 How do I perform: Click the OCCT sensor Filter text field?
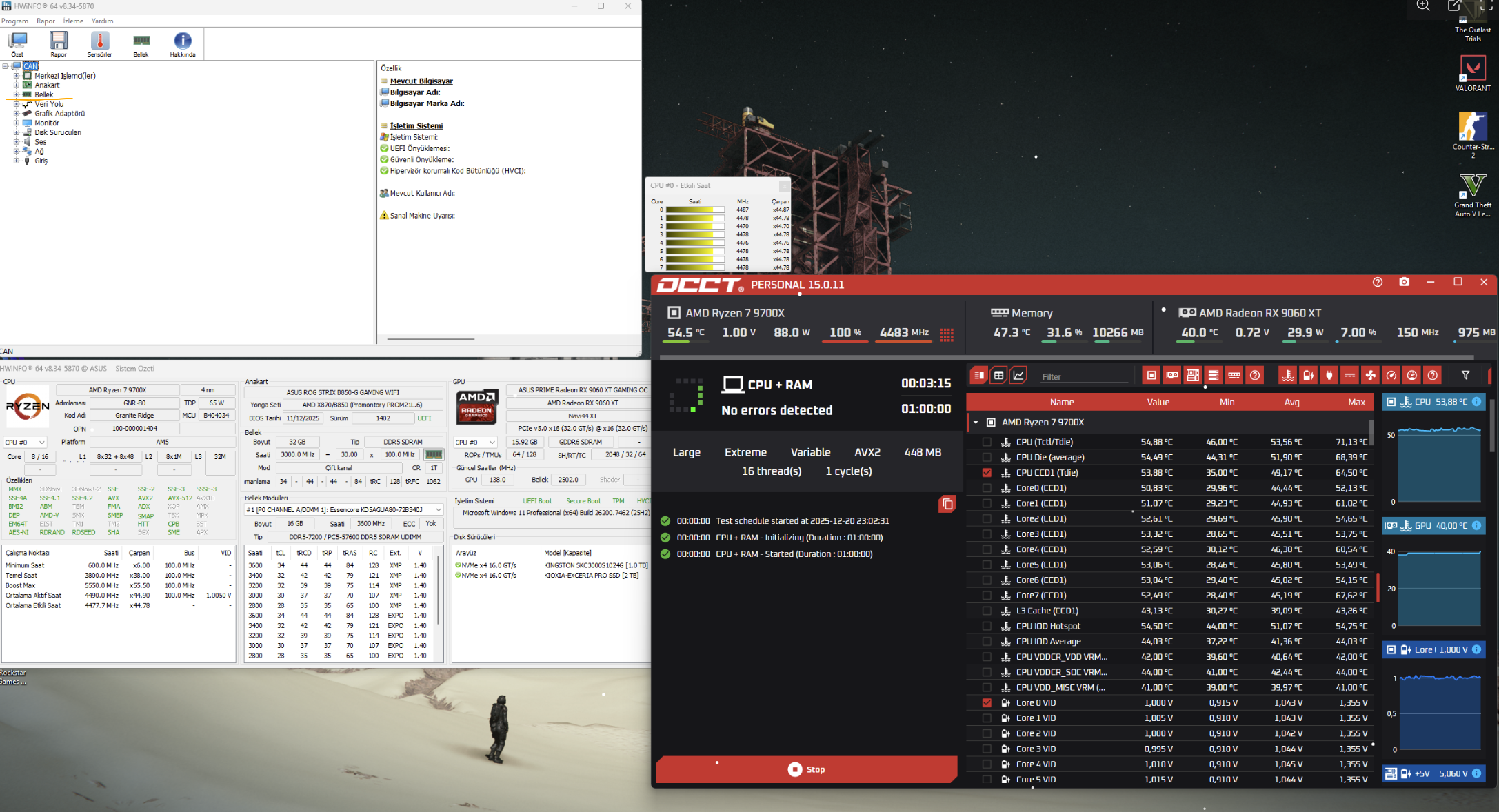(1085, 376)
